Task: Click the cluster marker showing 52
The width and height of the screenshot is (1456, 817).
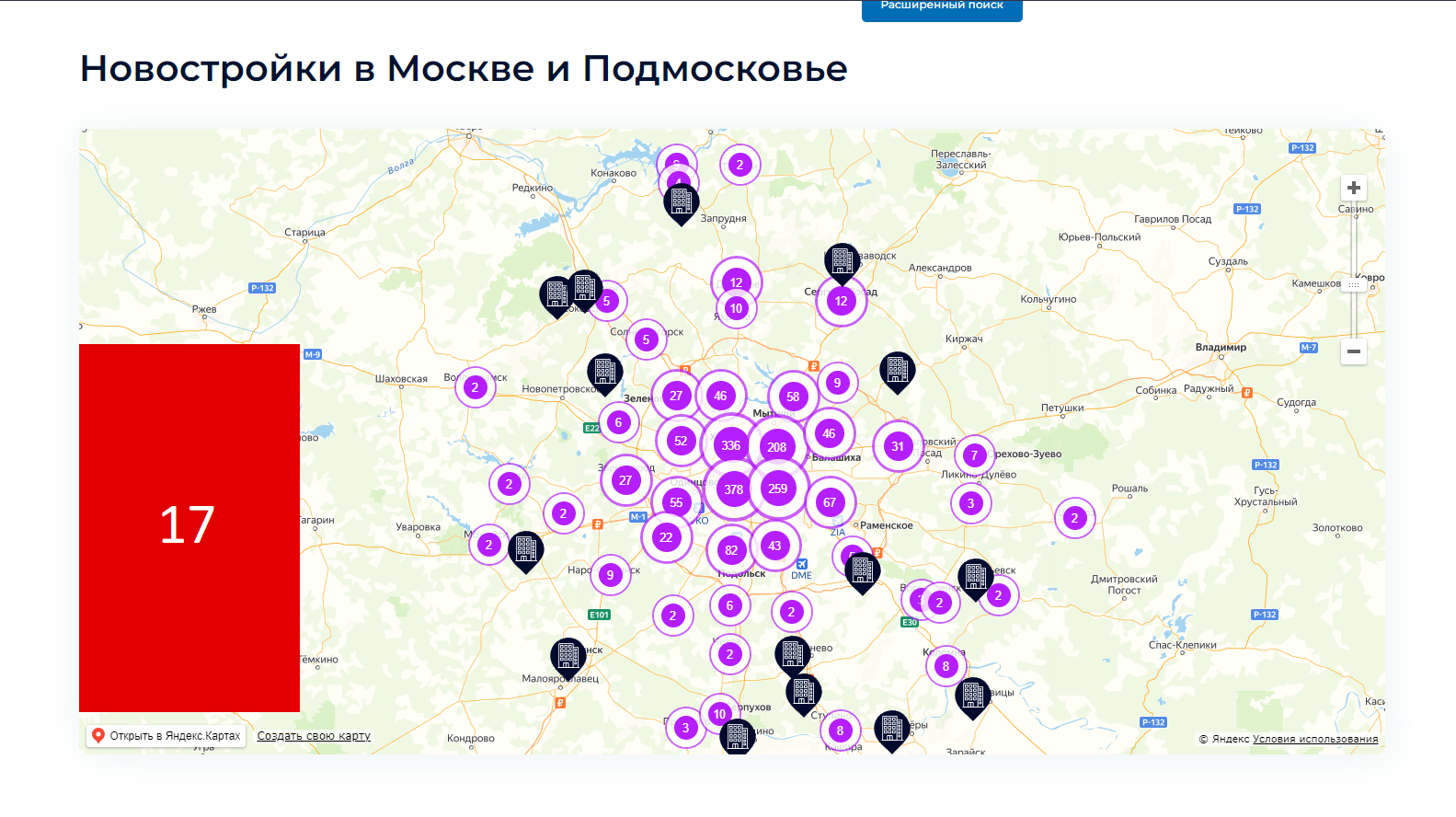Action: tap(681, 441)
